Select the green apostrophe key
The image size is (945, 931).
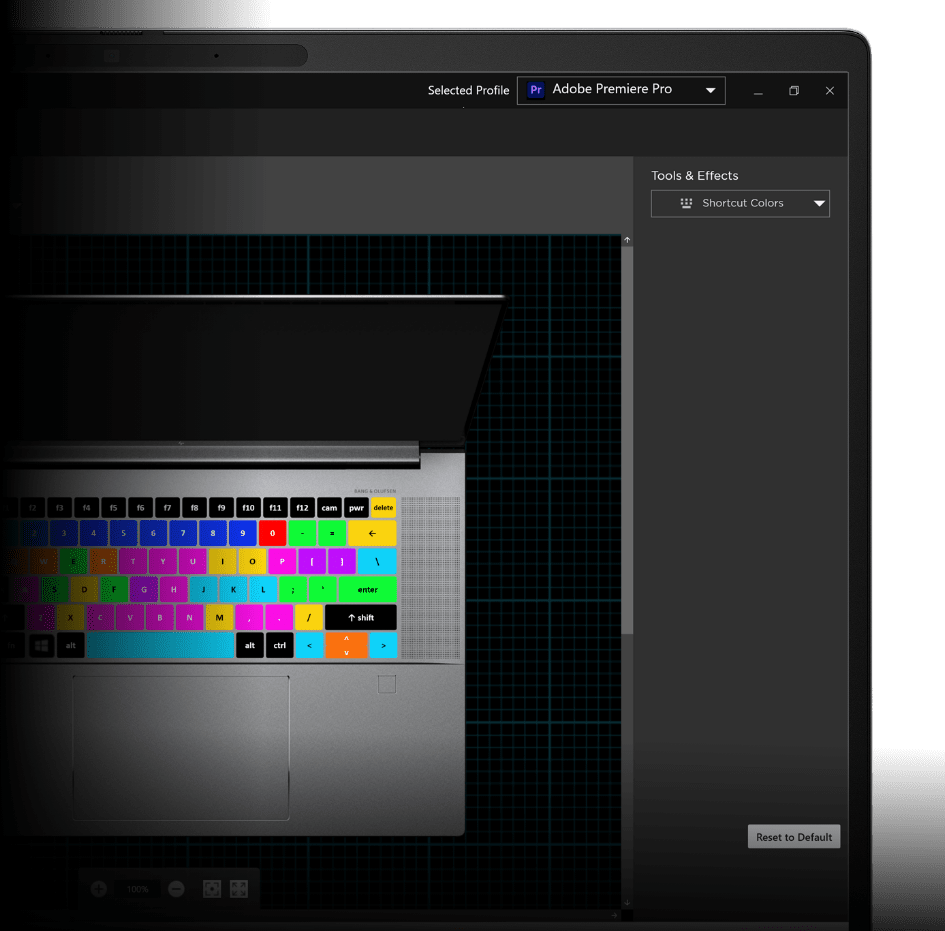(x=323, y=589)
